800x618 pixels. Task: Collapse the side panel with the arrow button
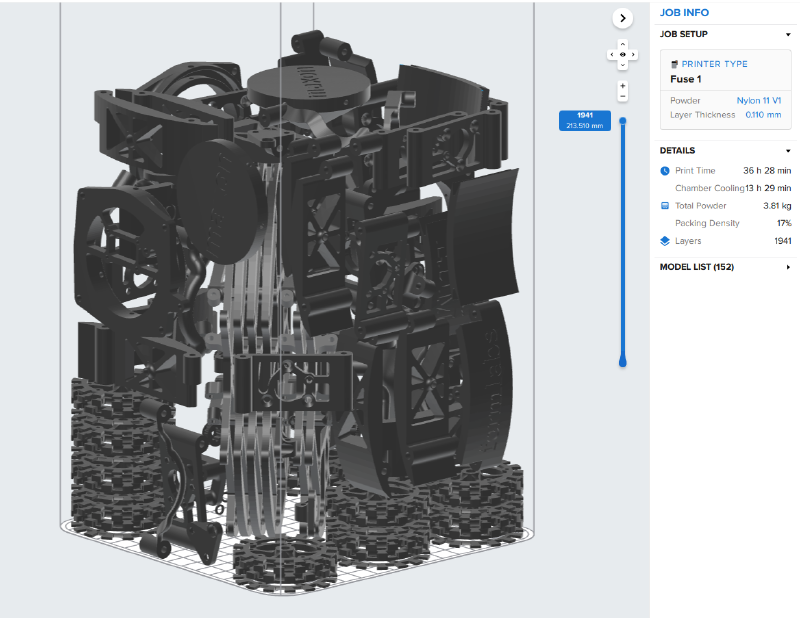[x=622, y=18]
